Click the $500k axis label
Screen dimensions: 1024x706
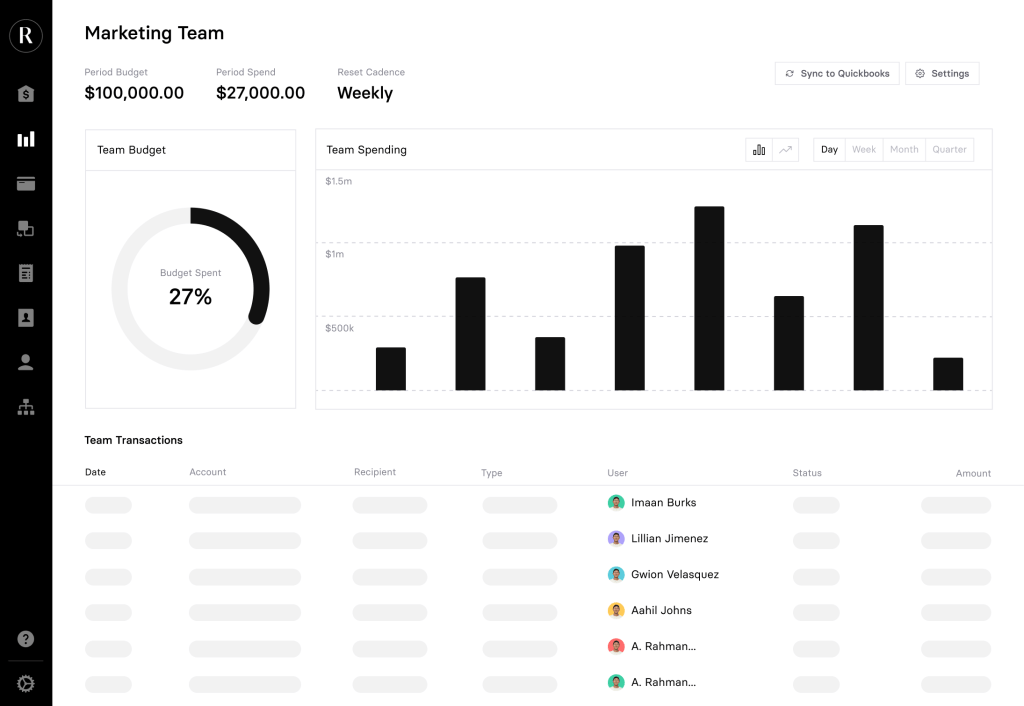340,328
